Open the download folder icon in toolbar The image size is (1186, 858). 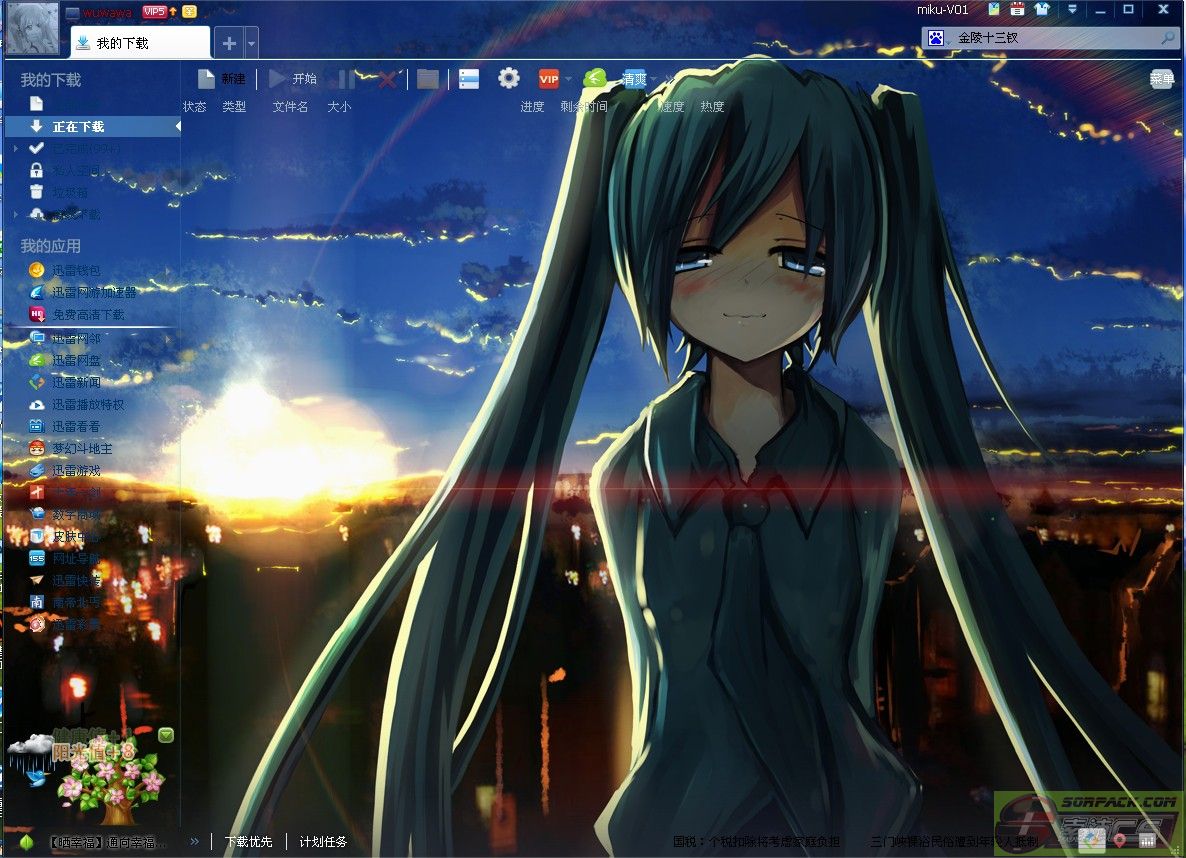click(428, 79)
